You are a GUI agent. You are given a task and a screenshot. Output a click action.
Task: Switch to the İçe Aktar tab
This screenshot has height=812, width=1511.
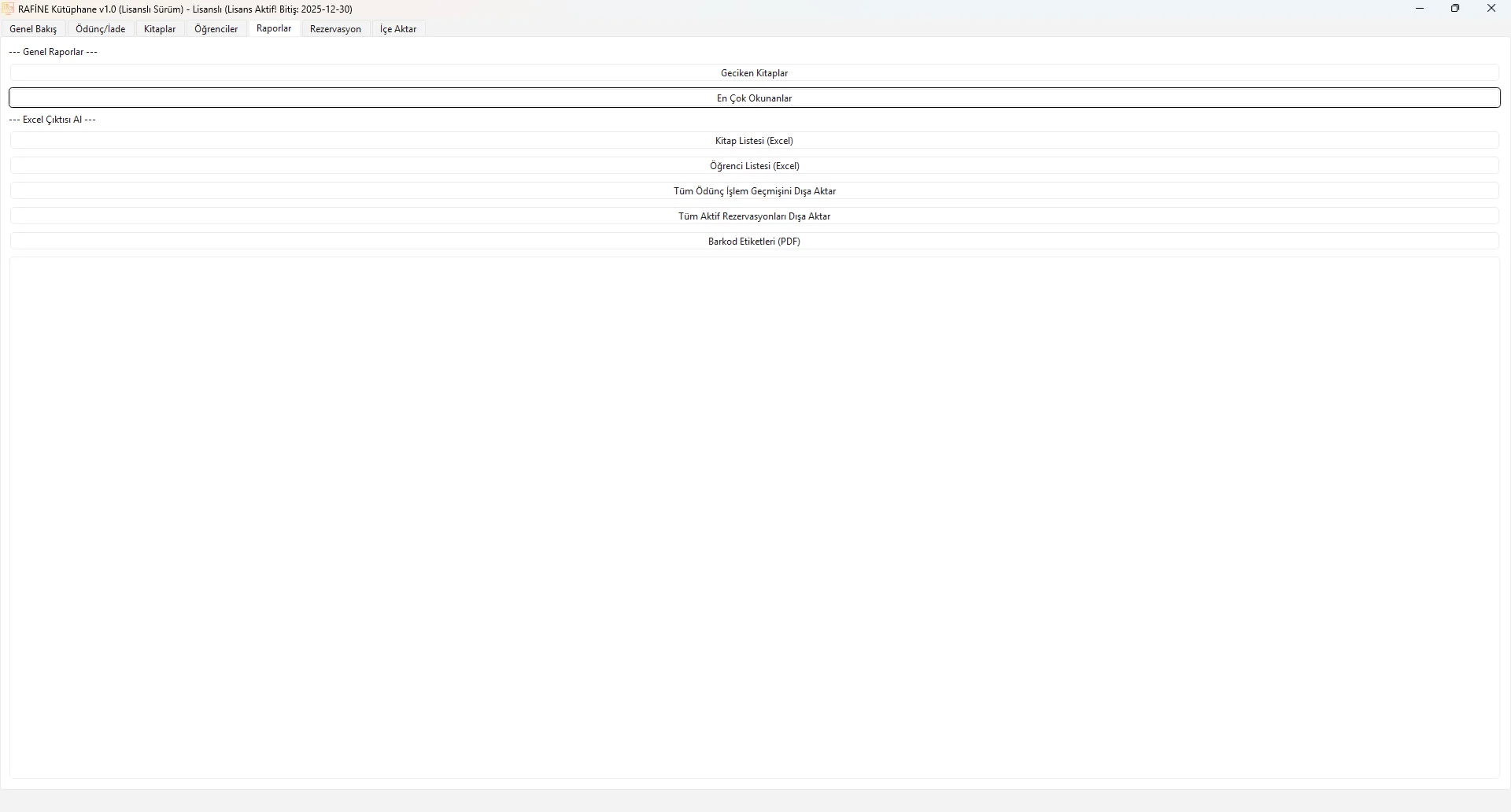(x=398, y=29)
